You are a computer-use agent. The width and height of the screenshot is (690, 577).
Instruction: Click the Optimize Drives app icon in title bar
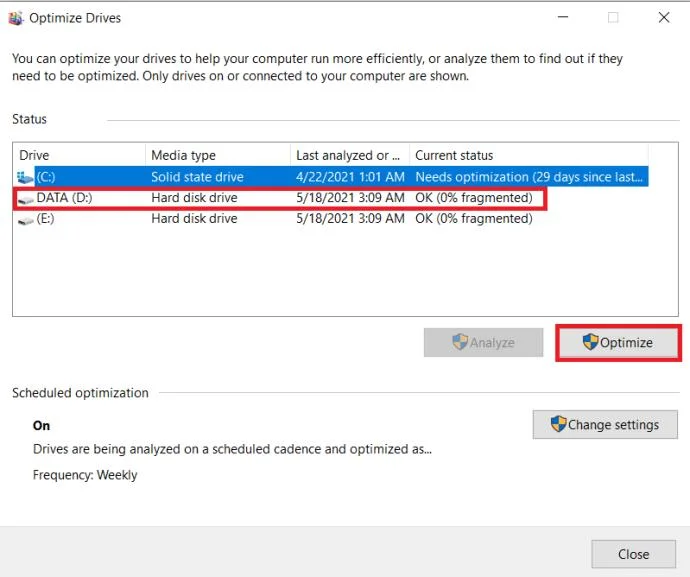[x=15, y=18]
